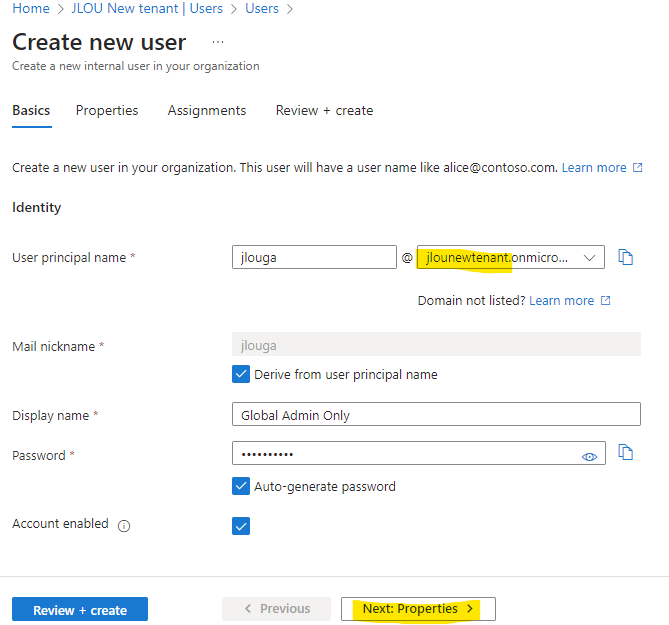This screenshot has height=625, width=669.
Task: Open the Assignments tab
Action: click(x=207, y=110)
